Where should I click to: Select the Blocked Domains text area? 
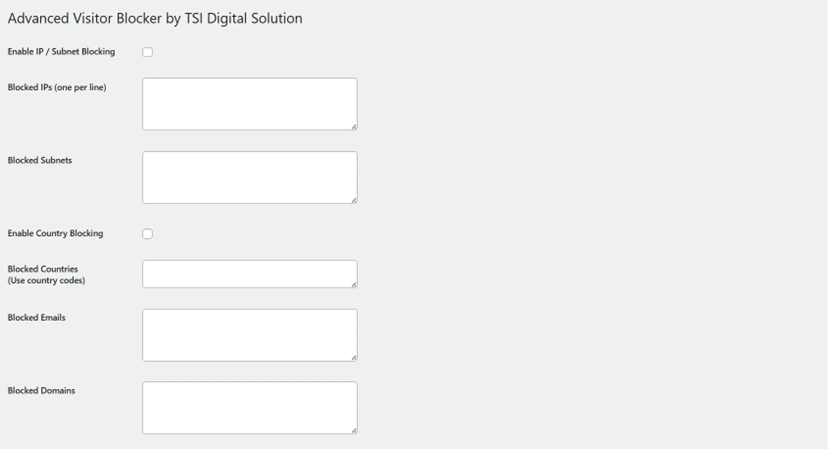pyautogui.click(x=249, y=408)
